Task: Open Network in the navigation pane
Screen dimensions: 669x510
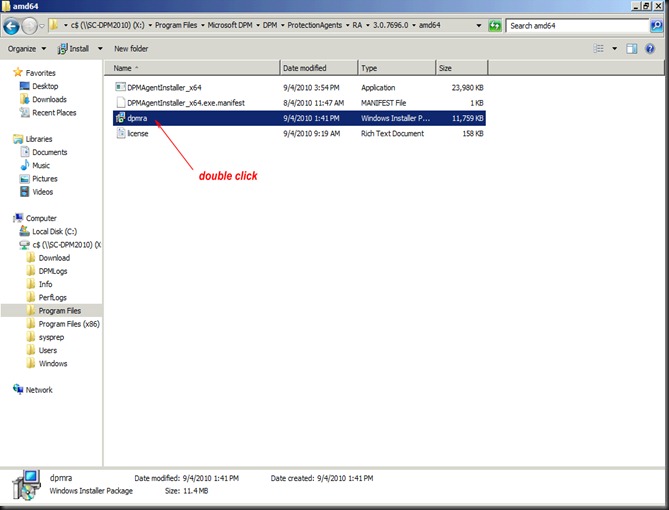Action: pos(39,390)
